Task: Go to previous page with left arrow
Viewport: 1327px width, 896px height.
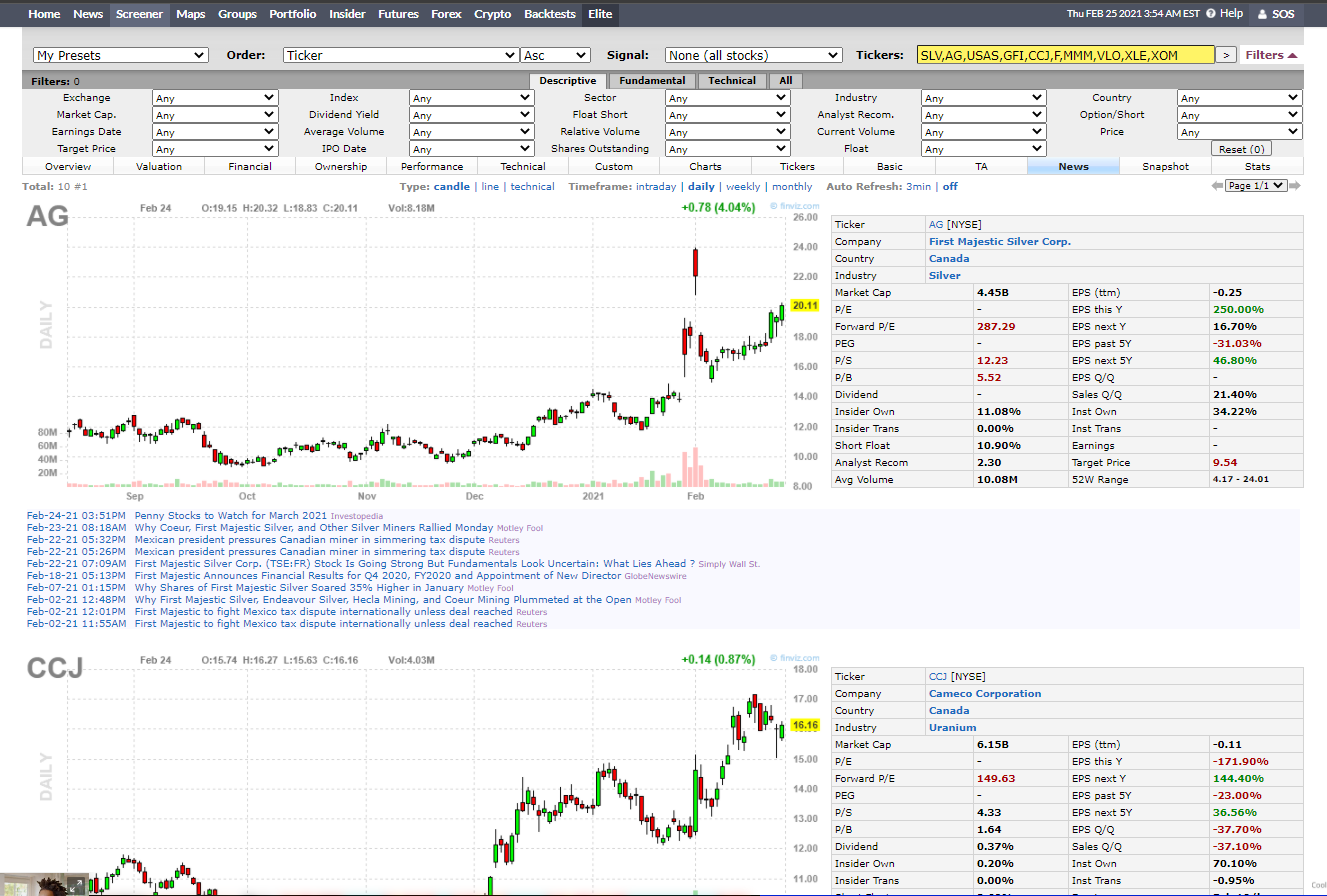Action: click(x=1217, y=186)
